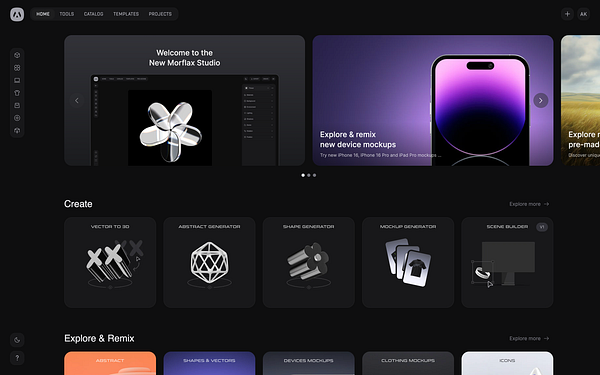
Task: Click the Morflax logo icon
Action: (x=17, y=14)
